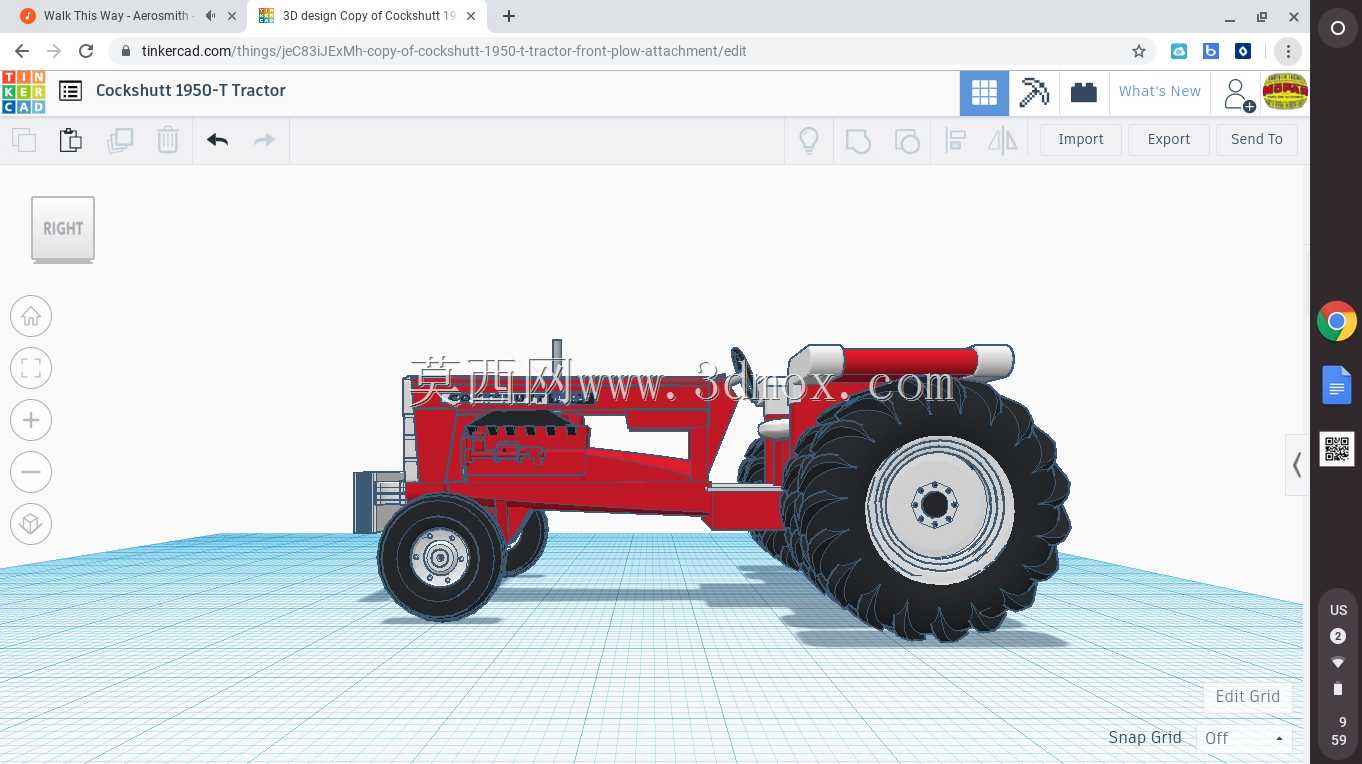Rename the design title Cockshutt 1950-T Tractor
This screenshot has height=764, width=1362.
tap(191, 90)
